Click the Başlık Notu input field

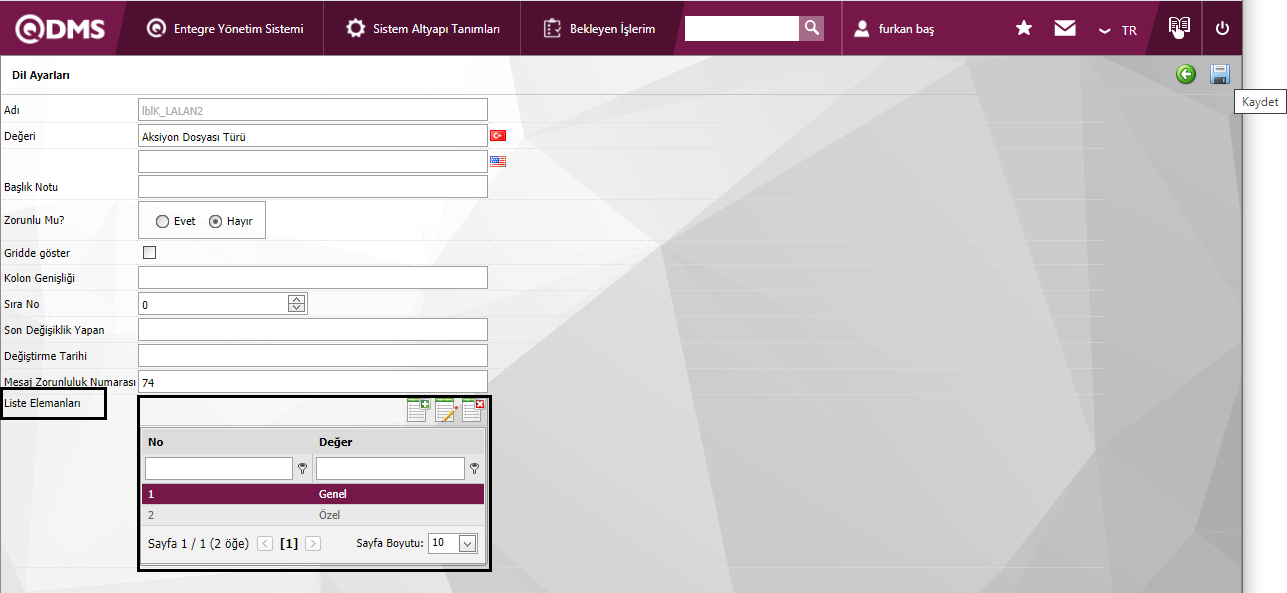pos(313,186)
